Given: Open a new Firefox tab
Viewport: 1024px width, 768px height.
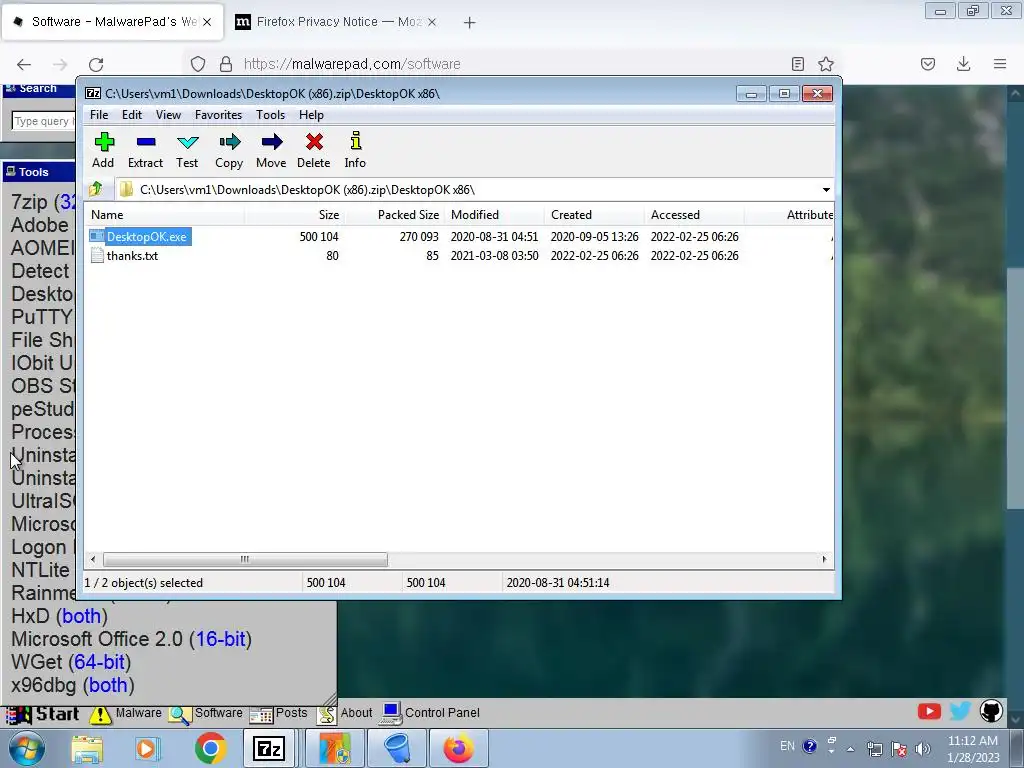Looking at the screenshot, I should pos(470,23).
